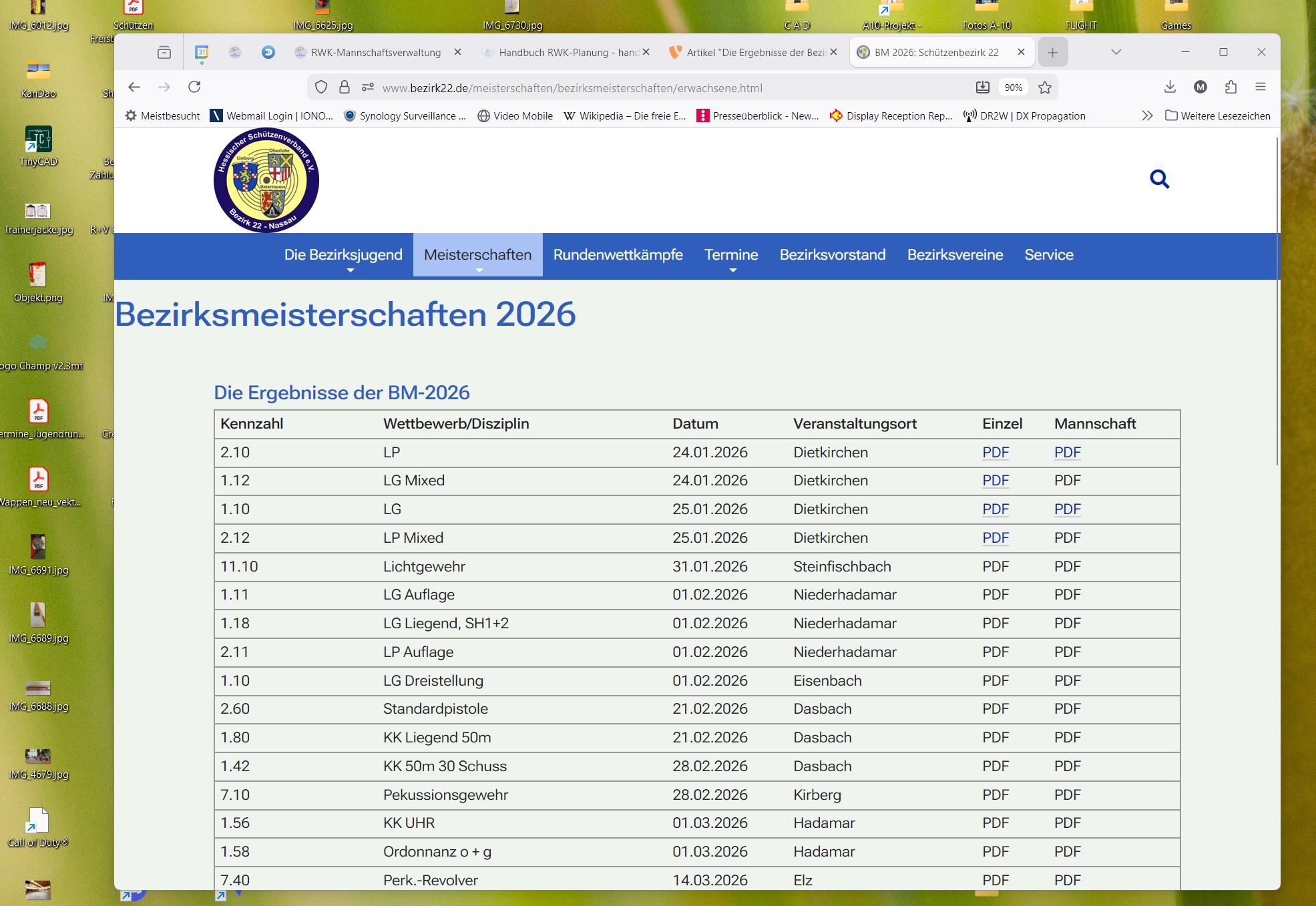Go back to previous page
1316x906 pixels.
[x=134, y=87]
